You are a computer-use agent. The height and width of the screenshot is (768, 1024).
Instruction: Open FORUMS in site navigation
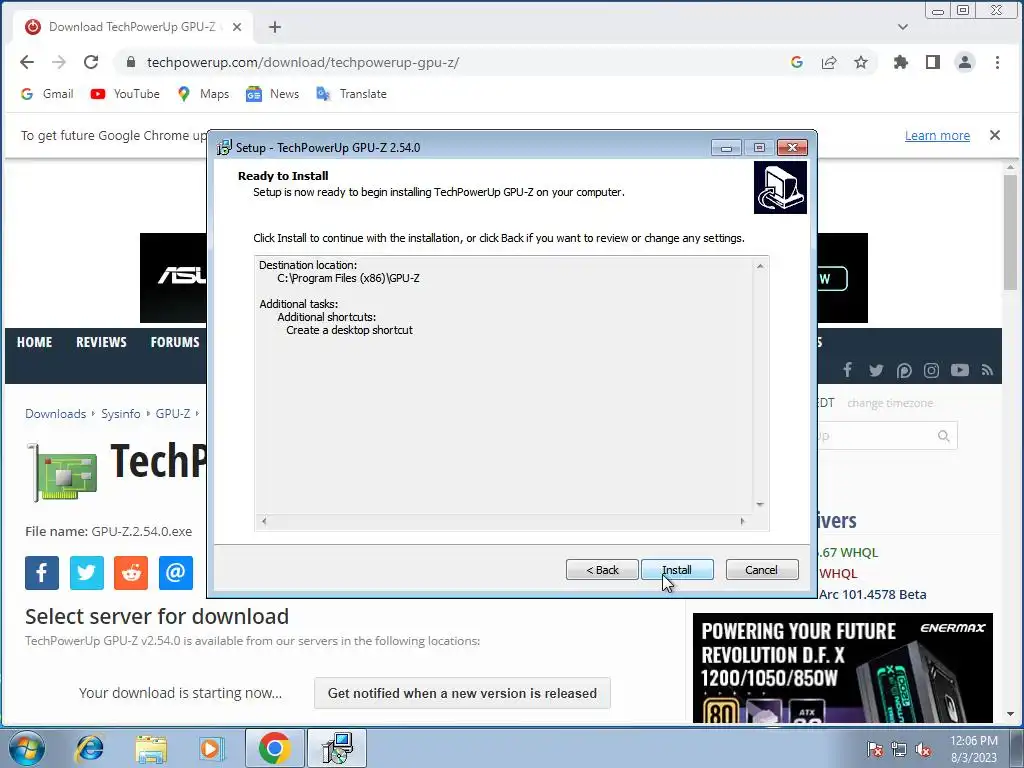tap(175, 342)
